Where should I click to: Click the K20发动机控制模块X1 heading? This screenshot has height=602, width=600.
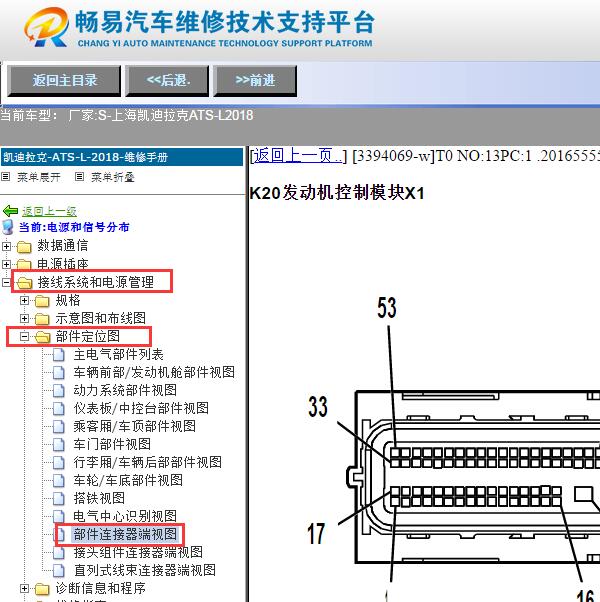[337, 193]
